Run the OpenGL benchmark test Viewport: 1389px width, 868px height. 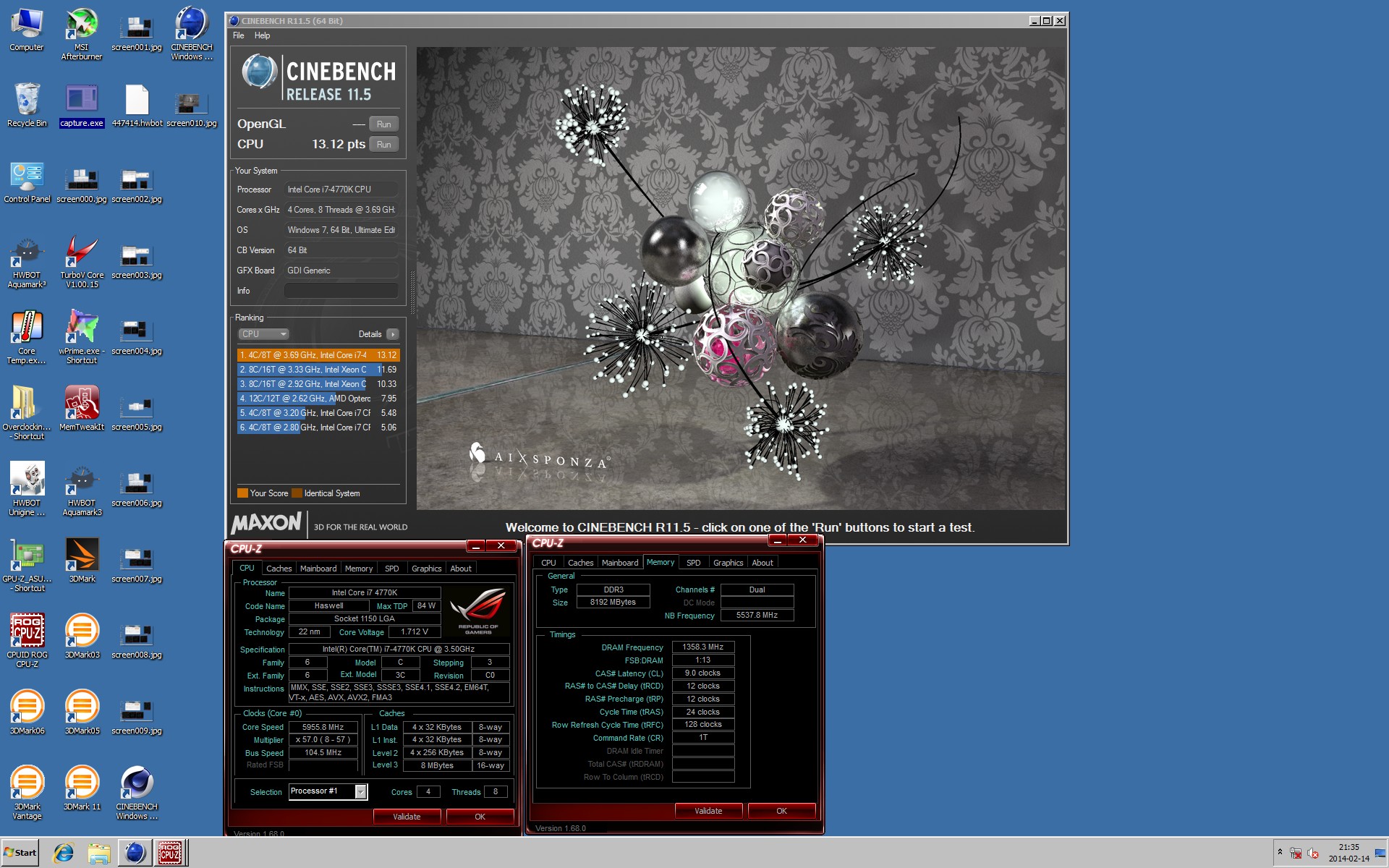[383, 124]
